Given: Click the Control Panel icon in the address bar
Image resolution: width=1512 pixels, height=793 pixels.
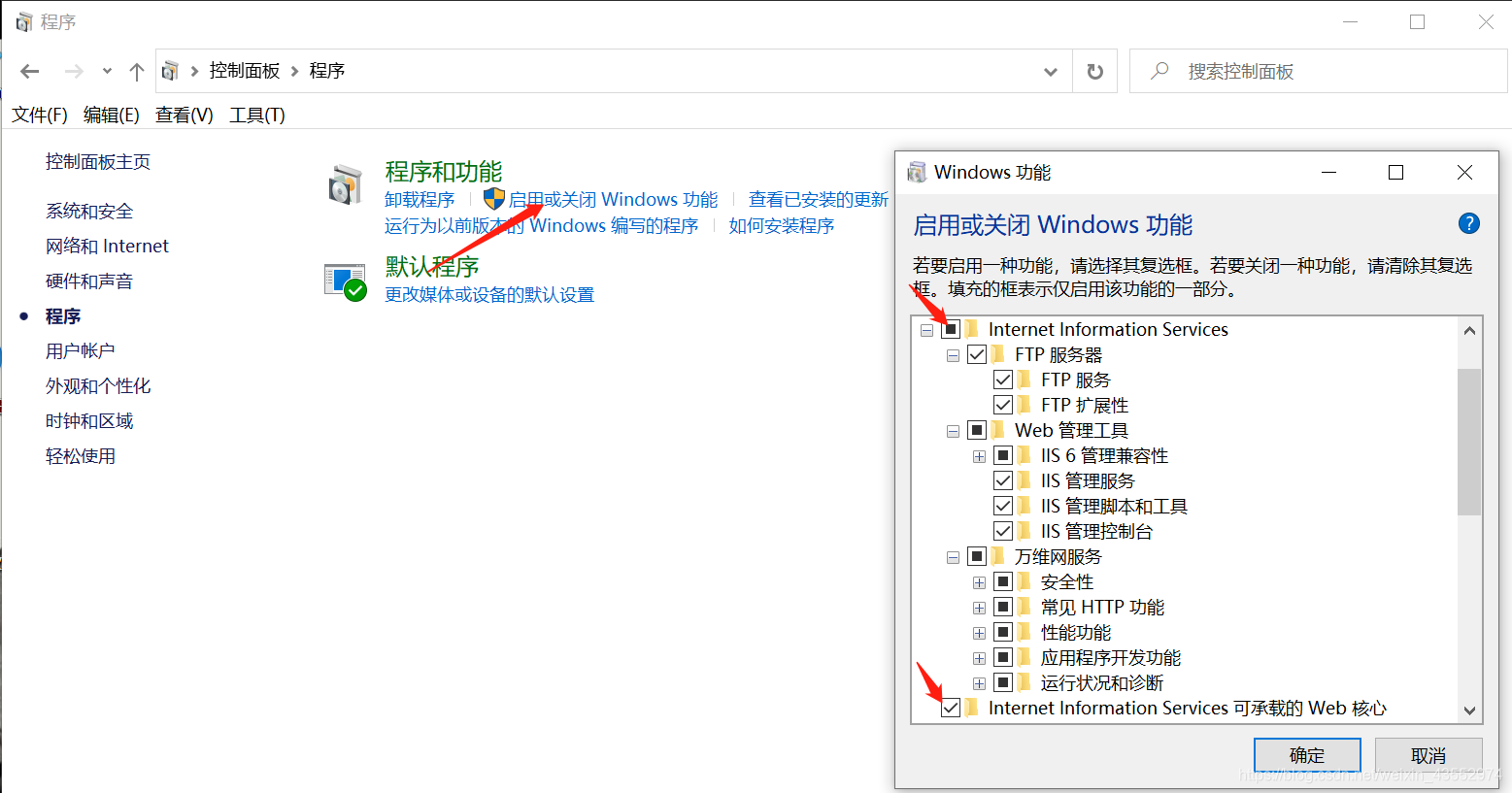Looking at the screenshot, I should click(x=170, y=71).
